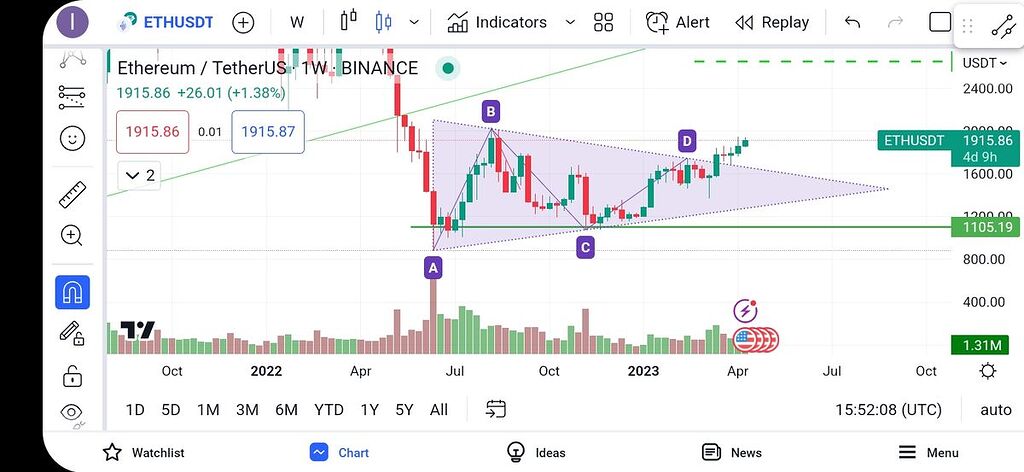Toggle lock all drawings padlock
The width and height of the screenshot is (1024, 472).
(x=72, y=376)
